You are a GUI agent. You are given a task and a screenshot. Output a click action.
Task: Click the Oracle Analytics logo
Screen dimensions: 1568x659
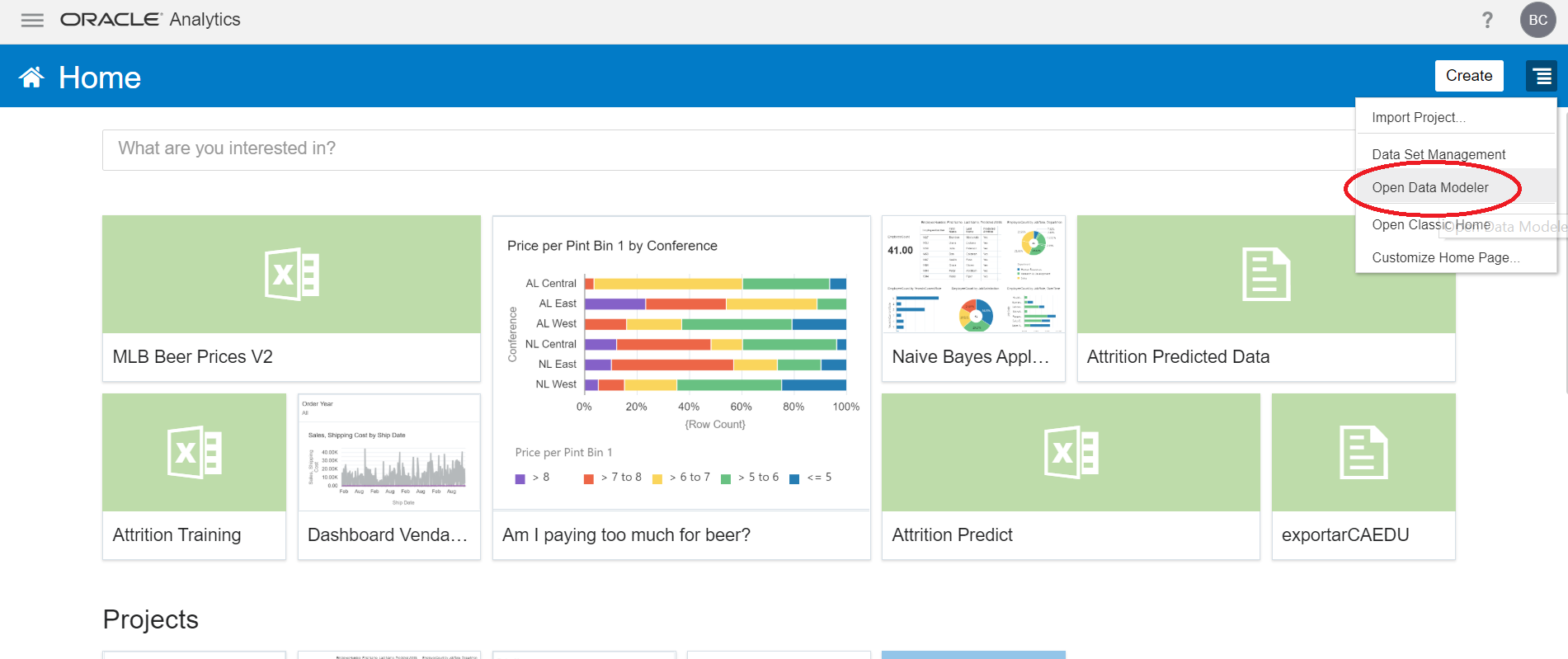click(x=150, y=20)
